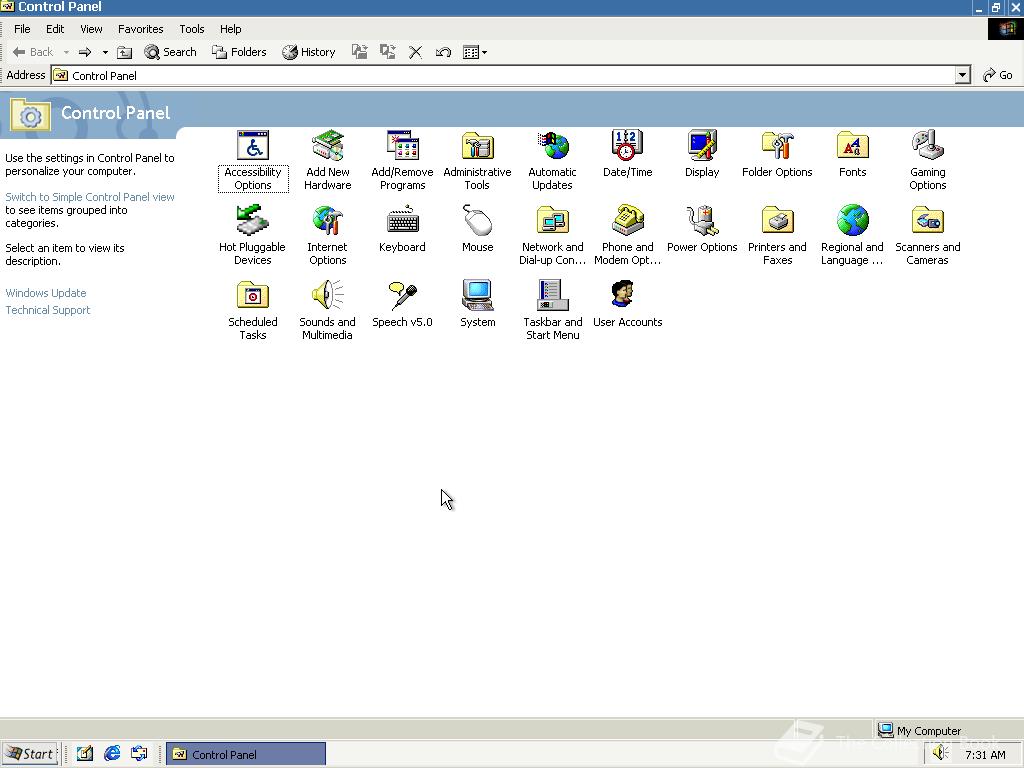Open Taskbar and Start Menu settings
This screenshot has width=1024, height=768.
[552, 310]
